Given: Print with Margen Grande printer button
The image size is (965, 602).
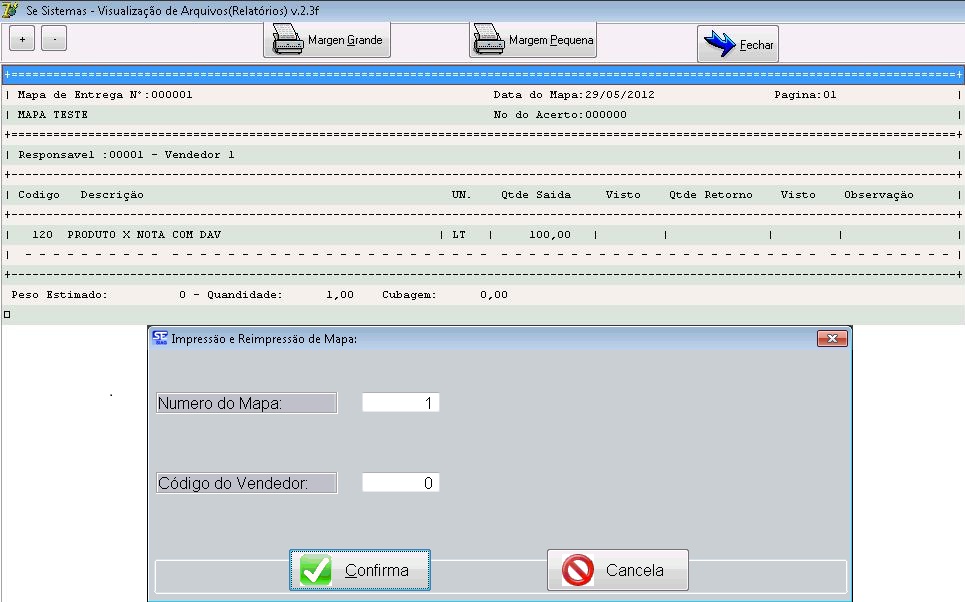Looking at the screenshot, I should point(327,41).
